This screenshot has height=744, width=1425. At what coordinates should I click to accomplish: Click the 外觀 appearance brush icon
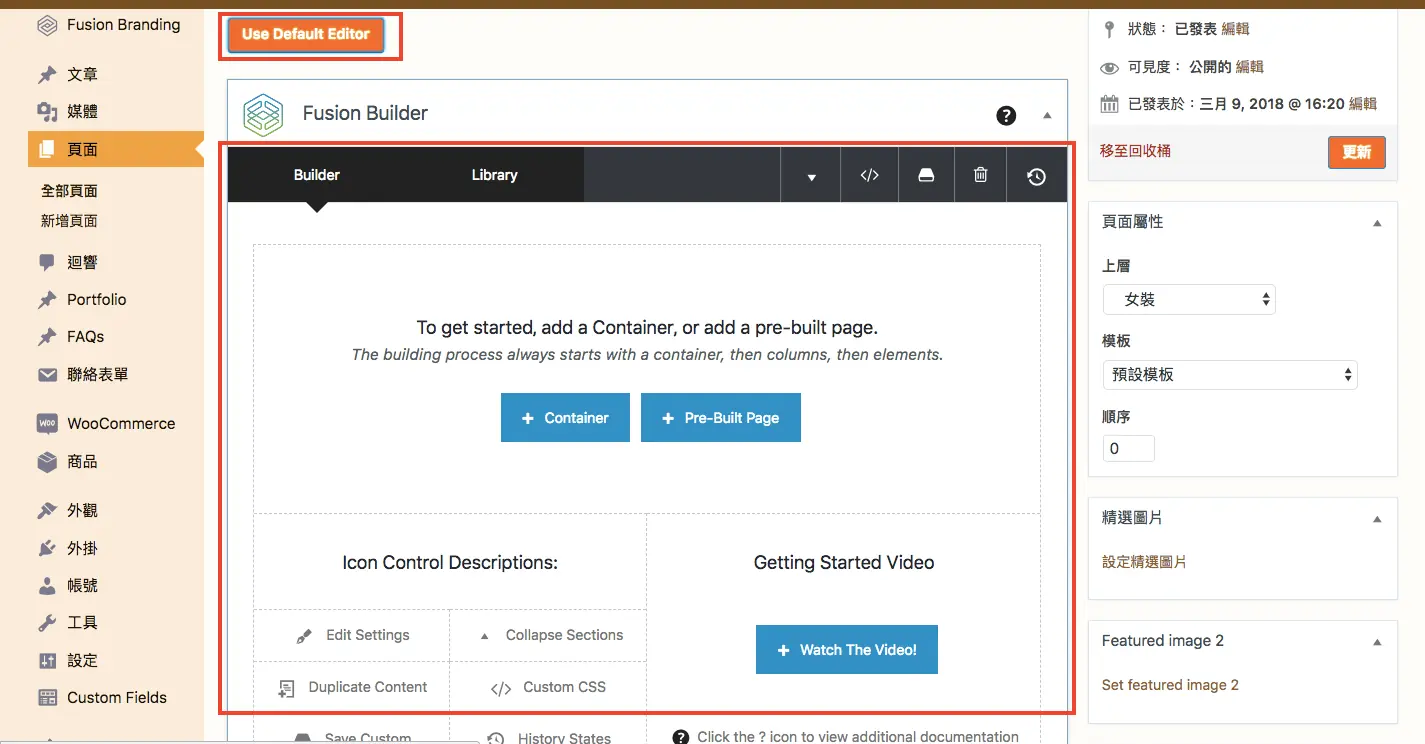tap(47, 511)
